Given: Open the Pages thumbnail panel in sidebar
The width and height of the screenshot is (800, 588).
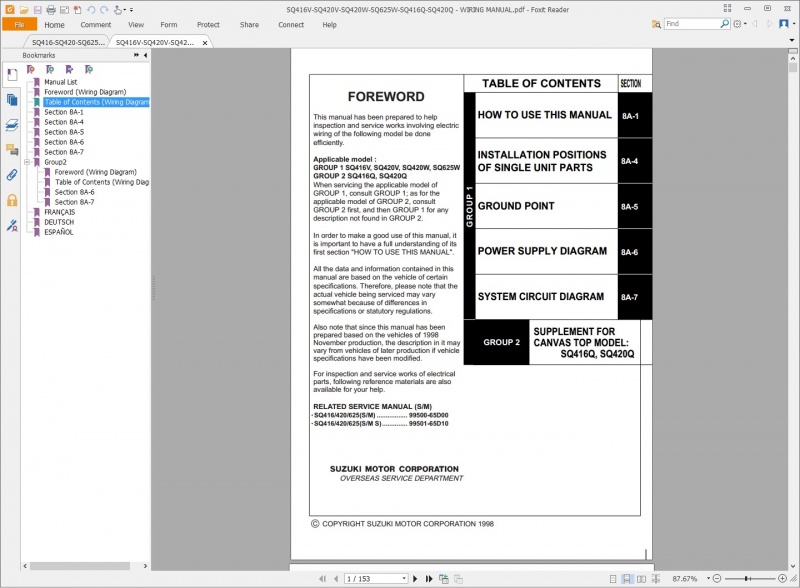Looking at the screenshot, I should click(12, 100).
